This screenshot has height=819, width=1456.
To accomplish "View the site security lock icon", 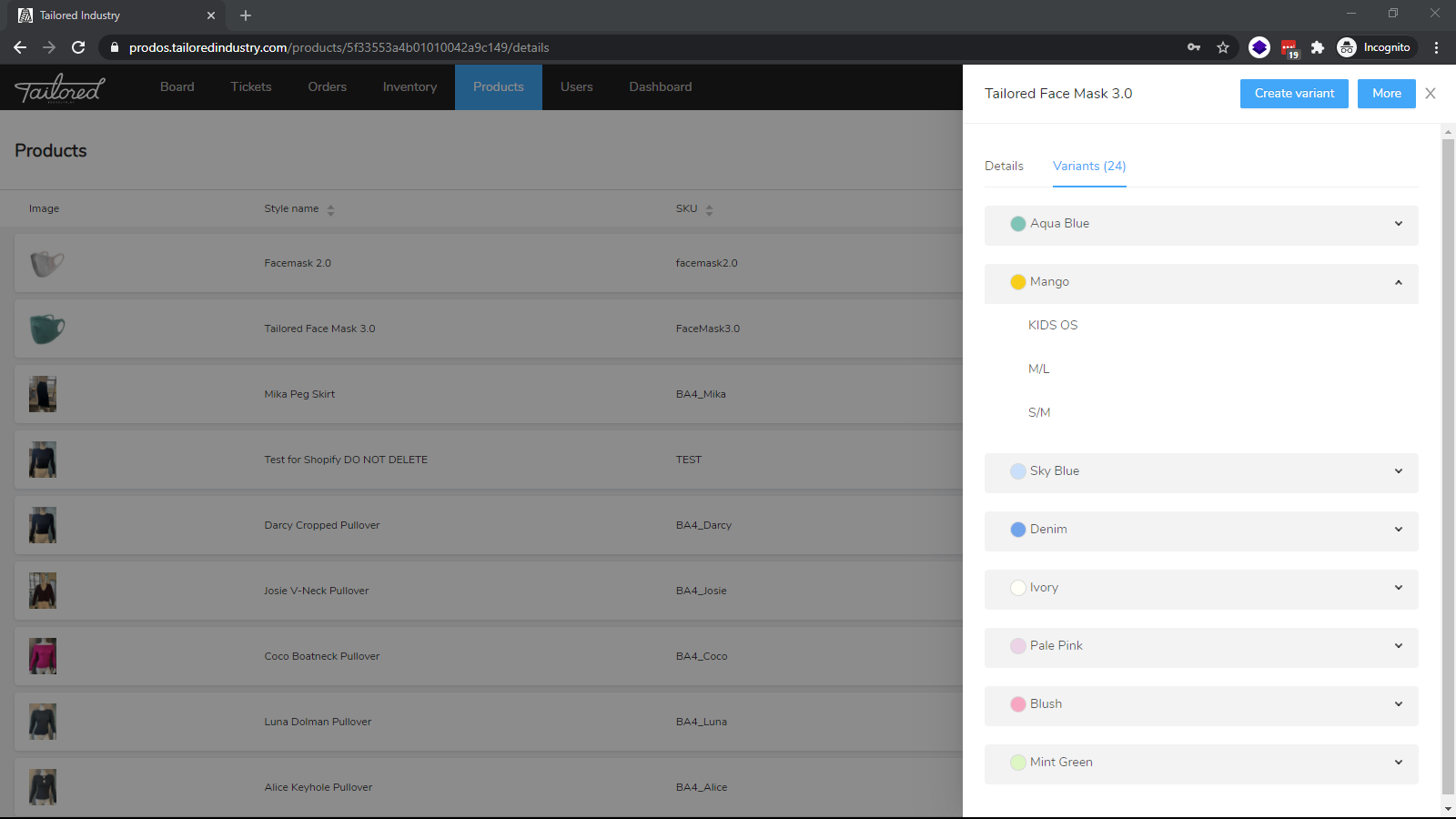I will pyautogui.click(x=115, y=47).
